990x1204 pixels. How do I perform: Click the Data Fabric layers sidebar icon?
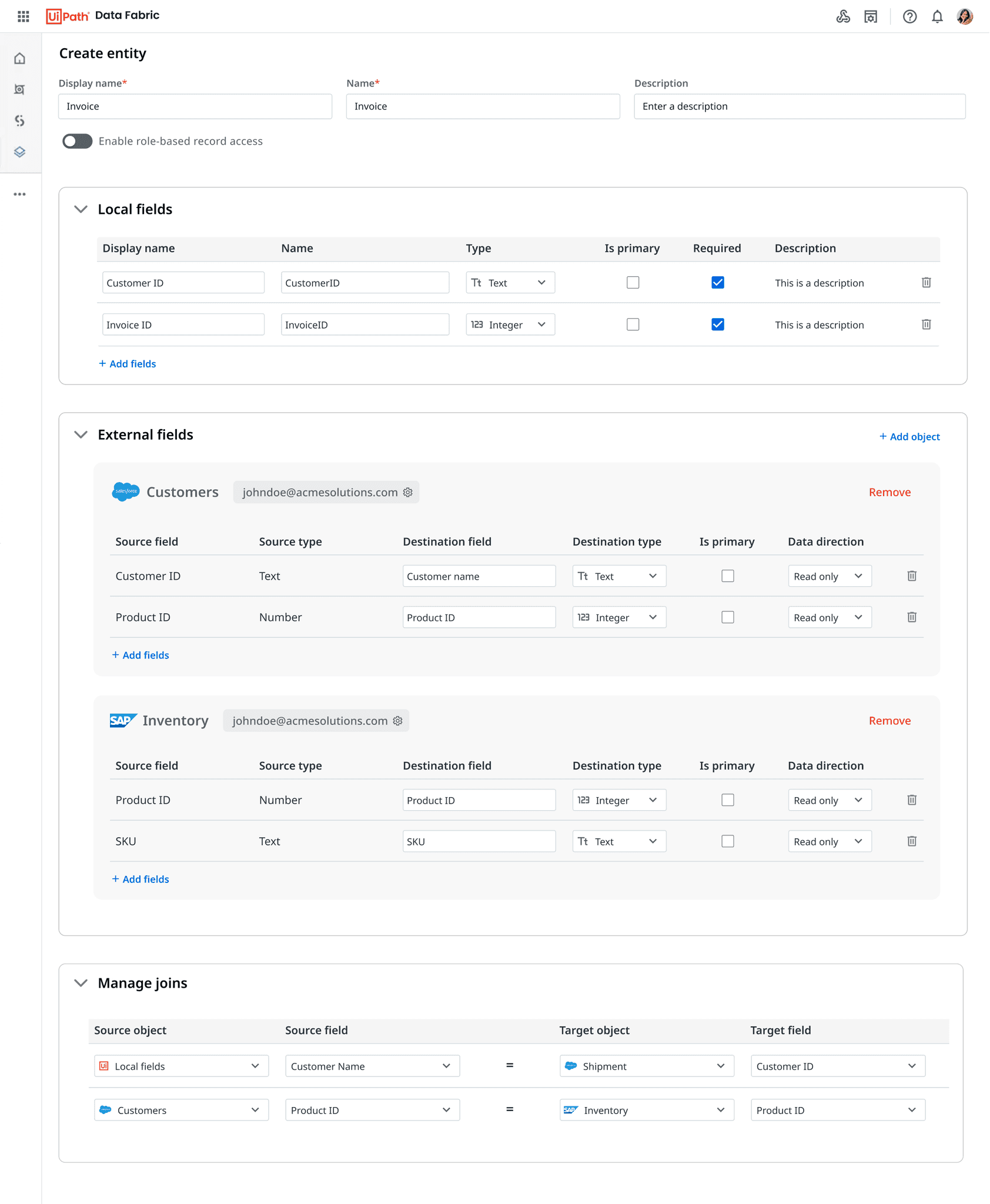point(20,152)
